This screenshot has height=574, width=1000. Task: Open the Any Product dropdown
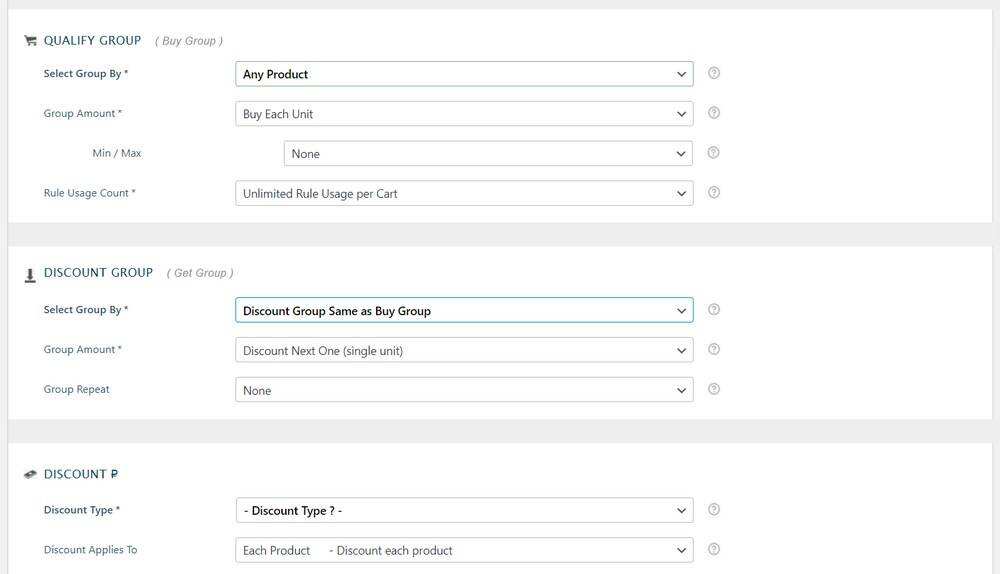tap(464, 74)
